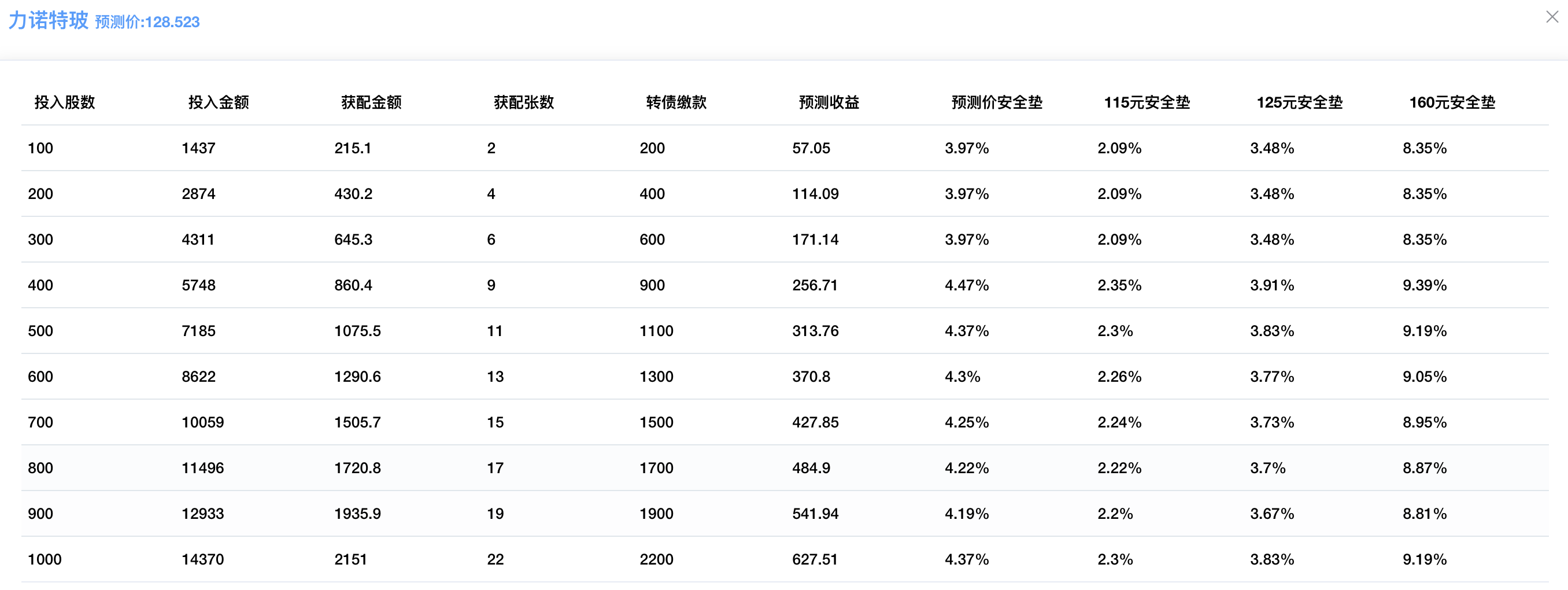
Task: Click the 投入金额 column header
Action: point(219,102)
